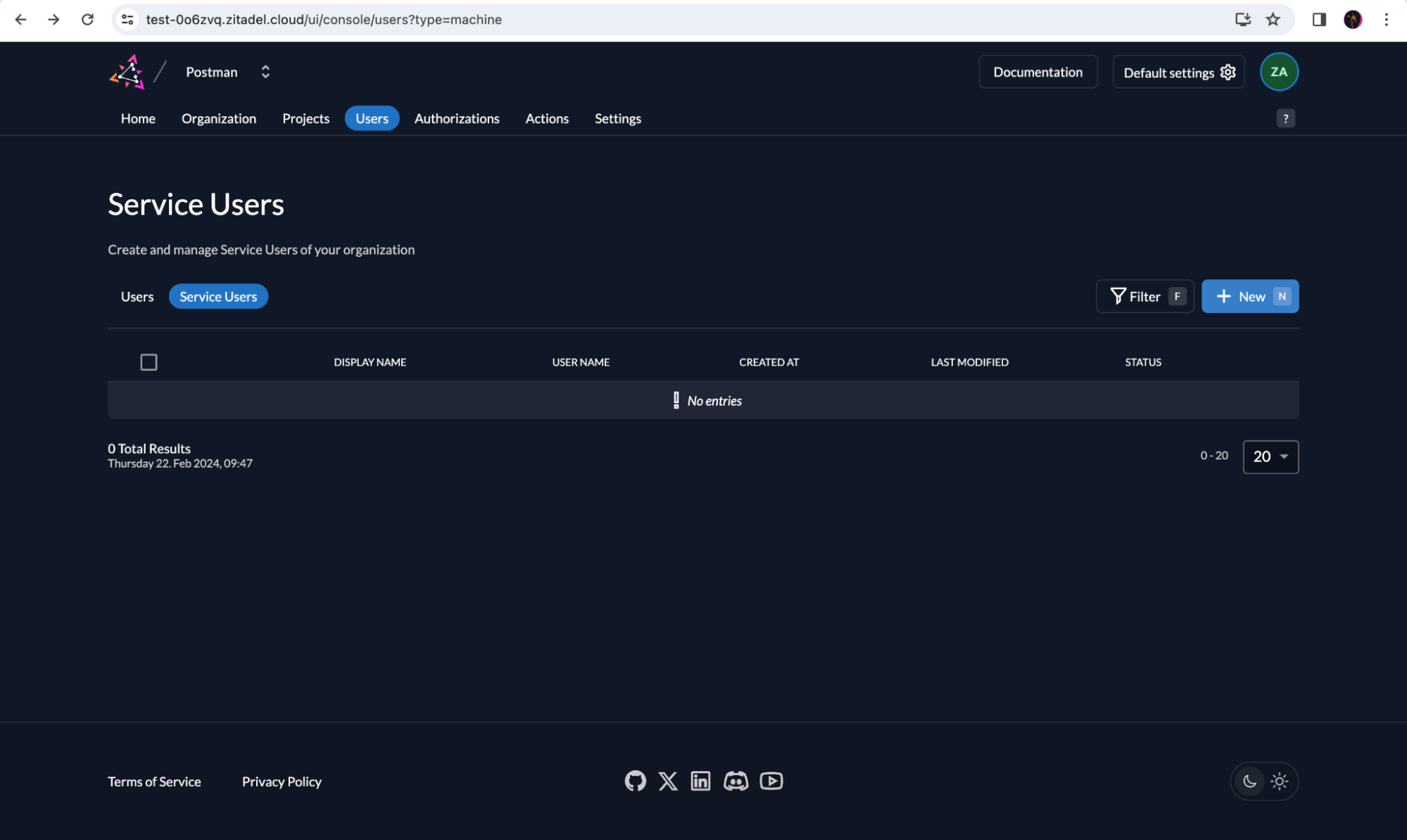Click the ZITADEL logo icon
Screen dimensions: 1407x840
point(127,72)
